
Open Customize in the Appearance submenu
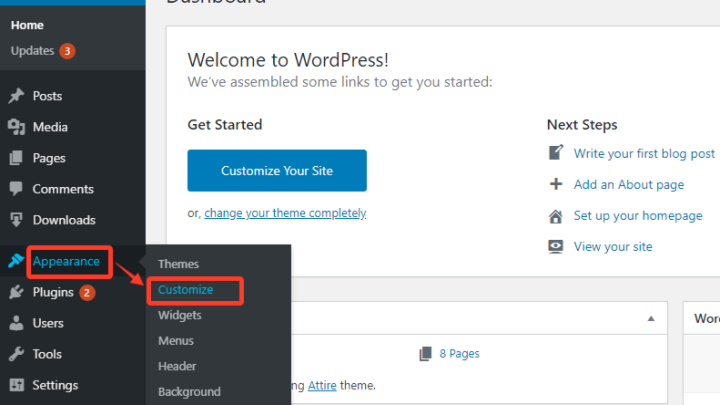[x=186, y=290]
